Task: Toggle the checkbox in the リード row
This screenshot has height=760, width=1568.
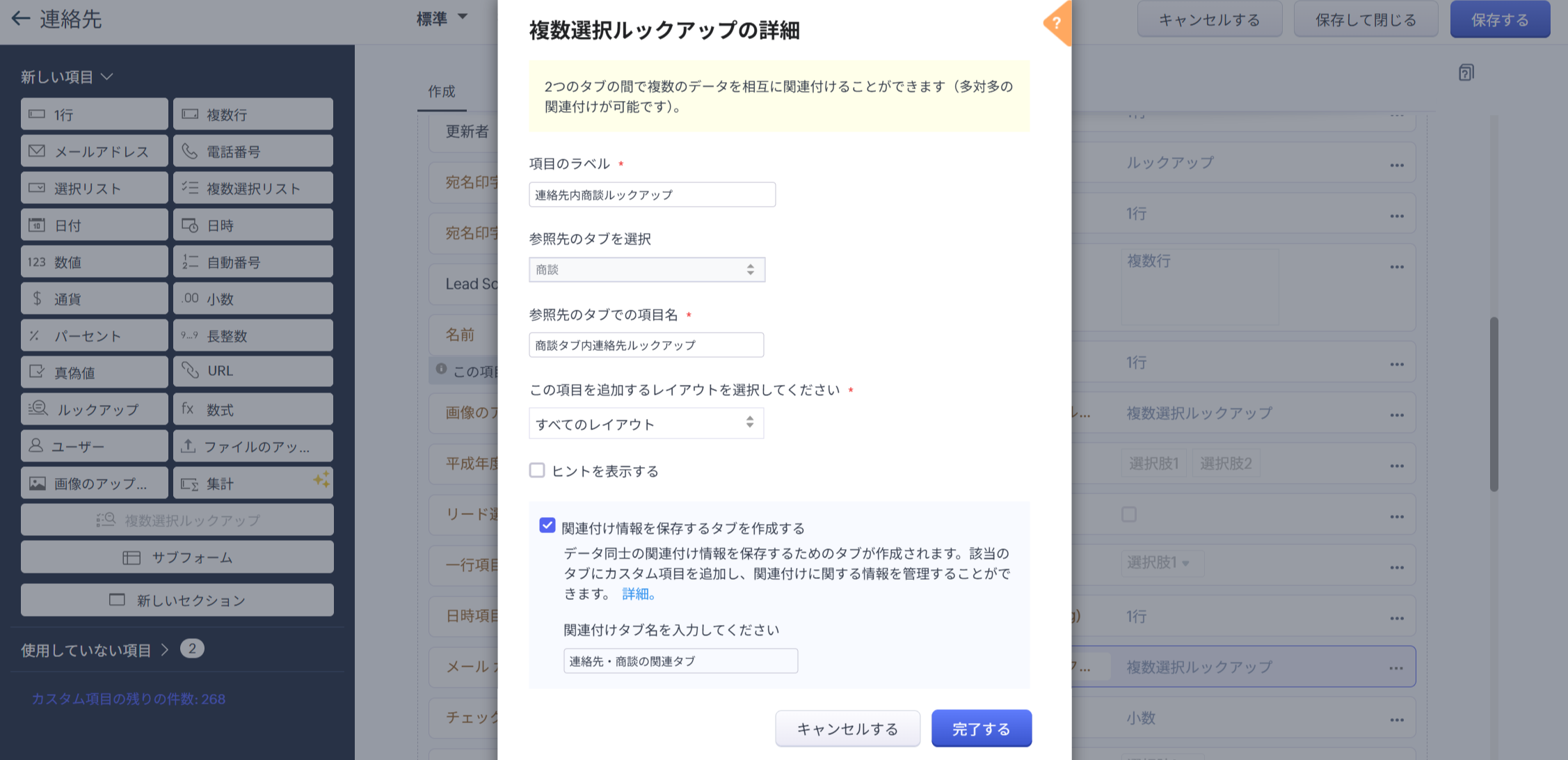Action: pos(1129,514)
